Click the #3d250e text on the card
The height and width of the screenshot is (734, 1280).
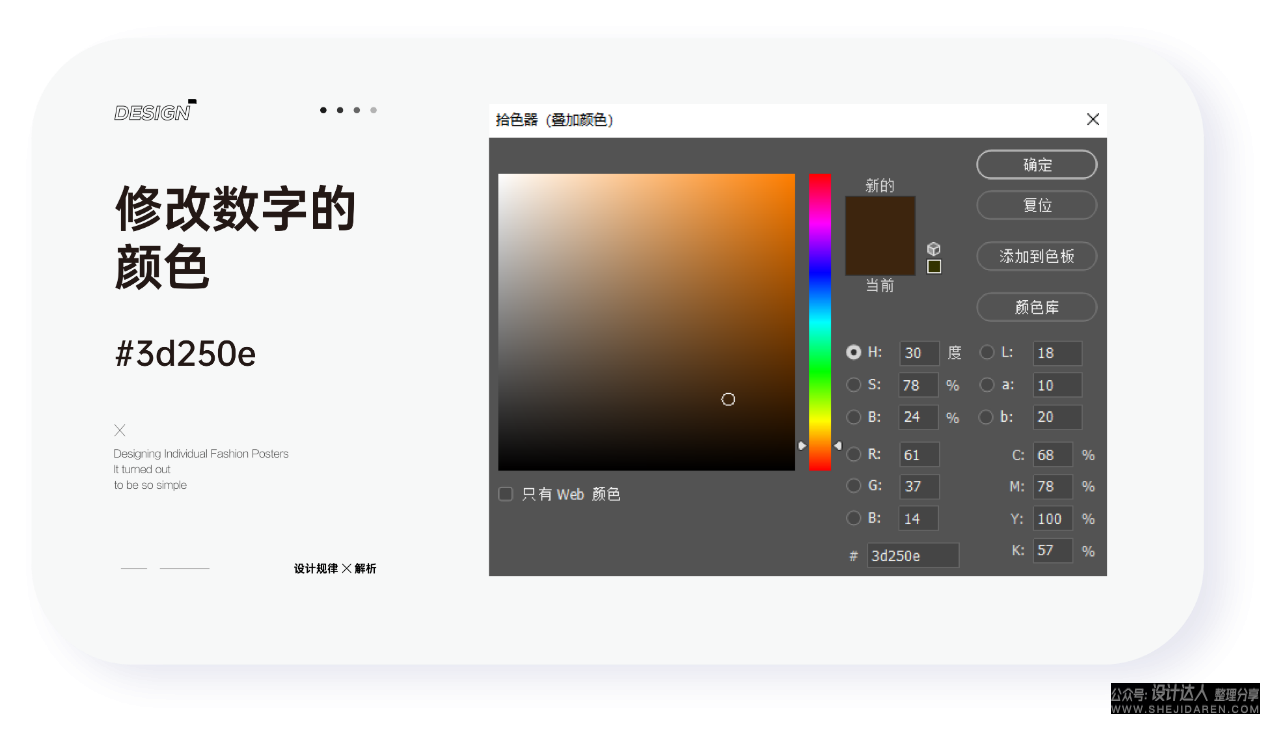(186, 353)
